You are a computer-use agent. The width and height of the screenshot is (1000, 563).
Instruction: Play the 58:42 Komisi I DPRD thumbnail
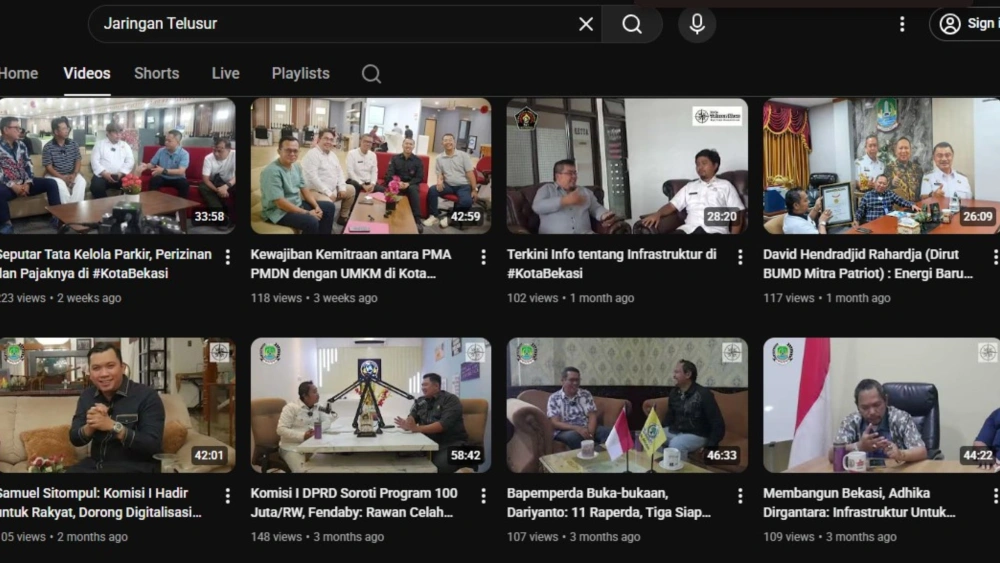[371, 405]
